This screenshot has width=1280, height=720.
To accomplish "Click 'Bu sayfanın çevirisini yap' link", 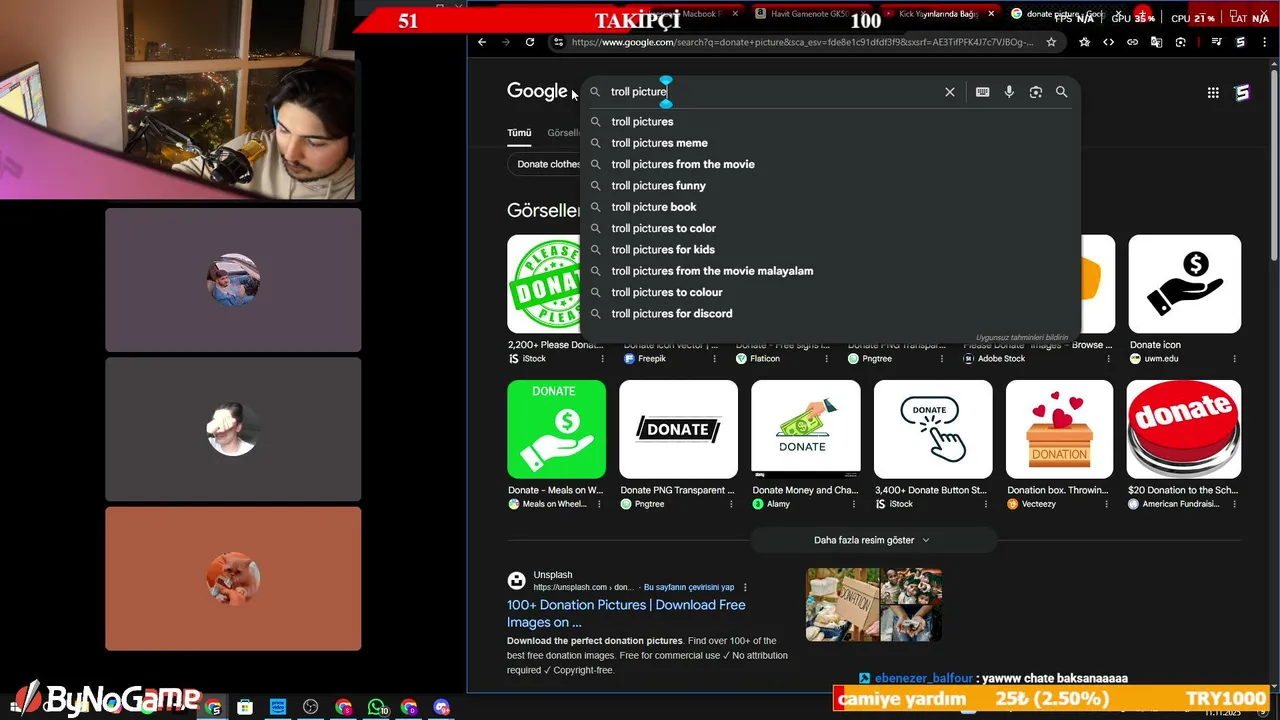I will (x=689, y=587).
